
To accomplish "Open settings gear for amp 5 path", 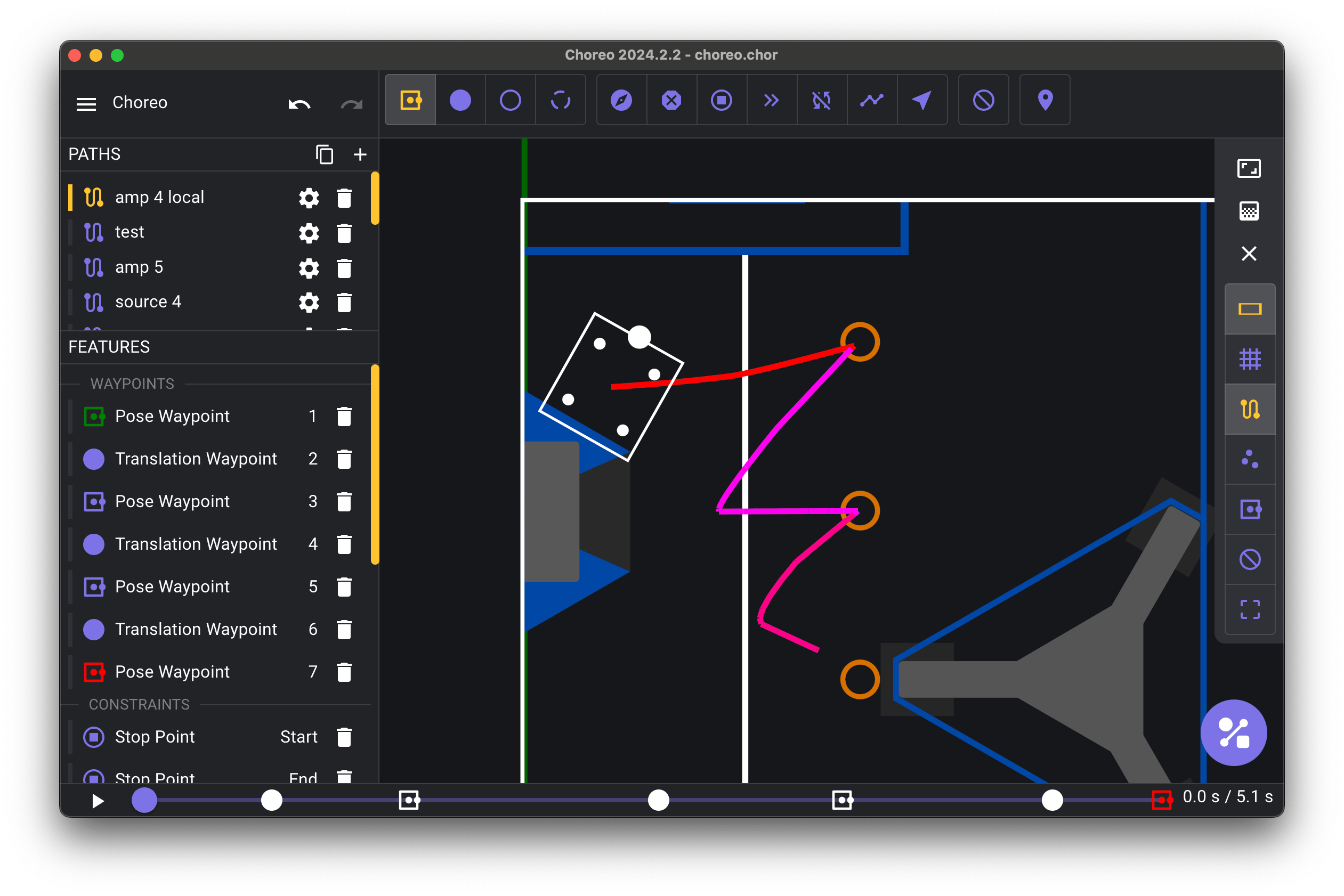I will pyautogui.click(x=309, y=268).
